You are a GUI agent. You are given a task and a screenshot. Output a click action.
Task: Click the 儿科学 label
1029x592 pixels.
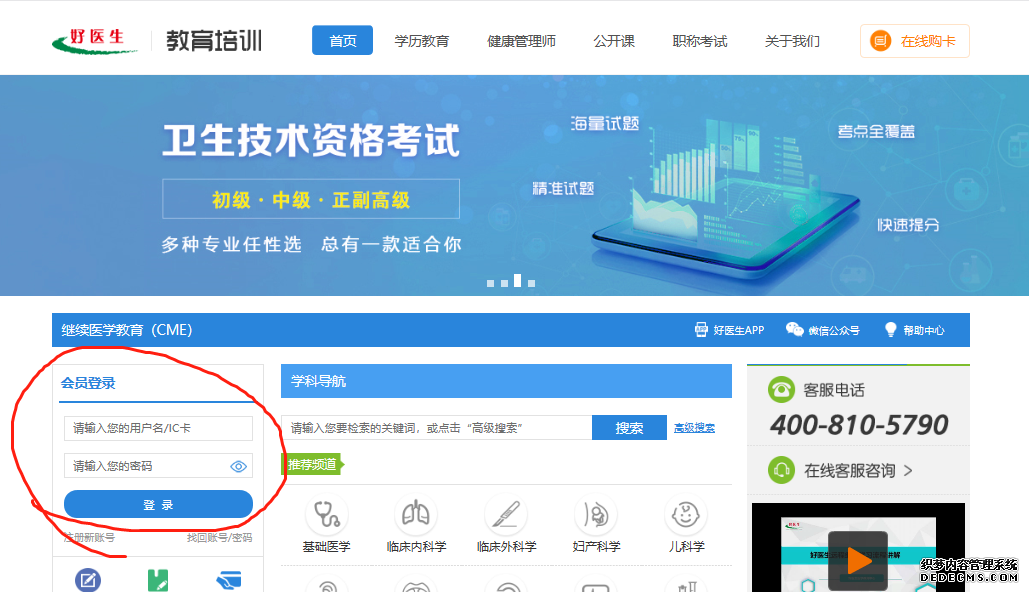click(686, 547)
